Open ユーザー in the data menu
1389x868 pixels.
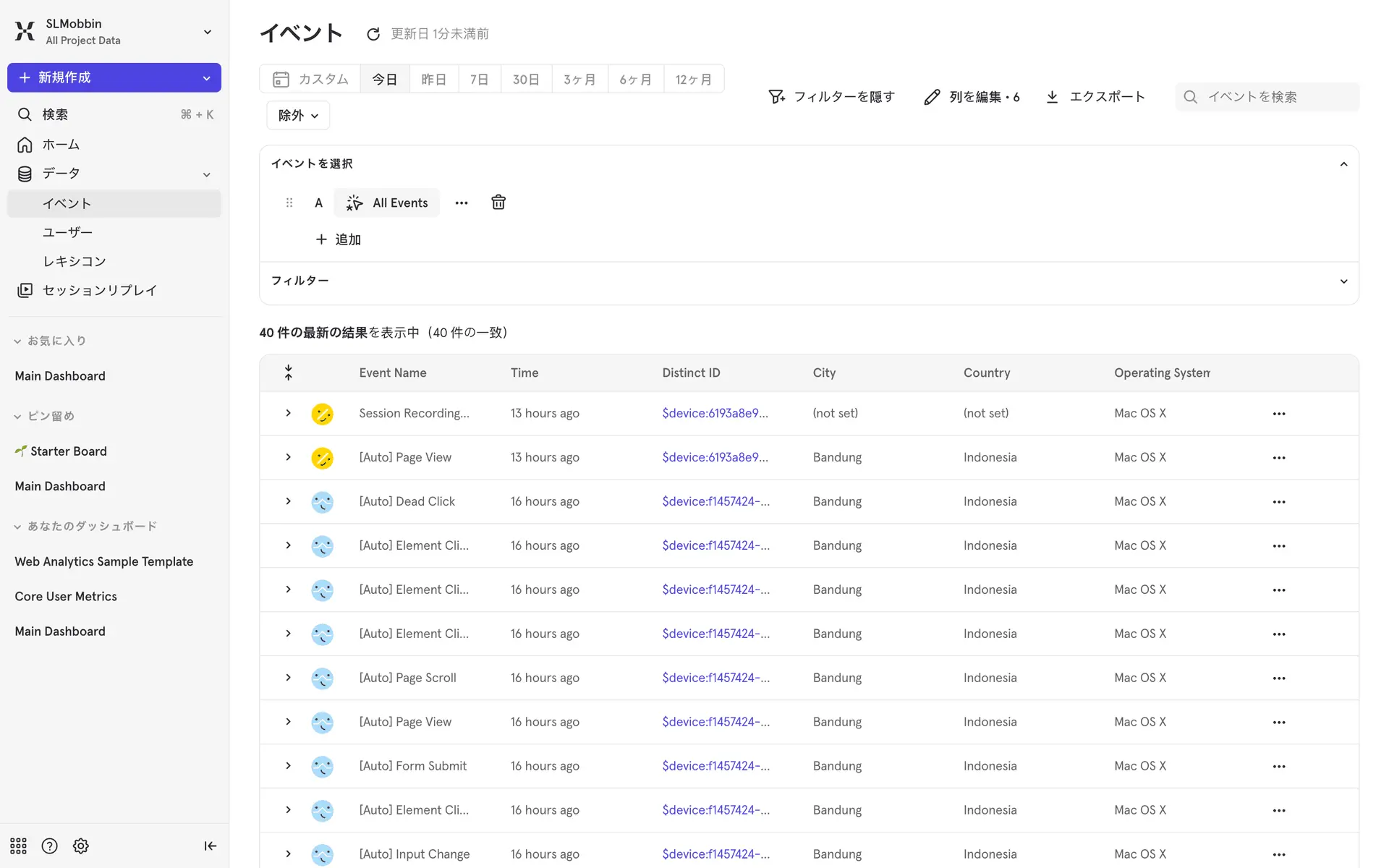(x=67, y=232)
